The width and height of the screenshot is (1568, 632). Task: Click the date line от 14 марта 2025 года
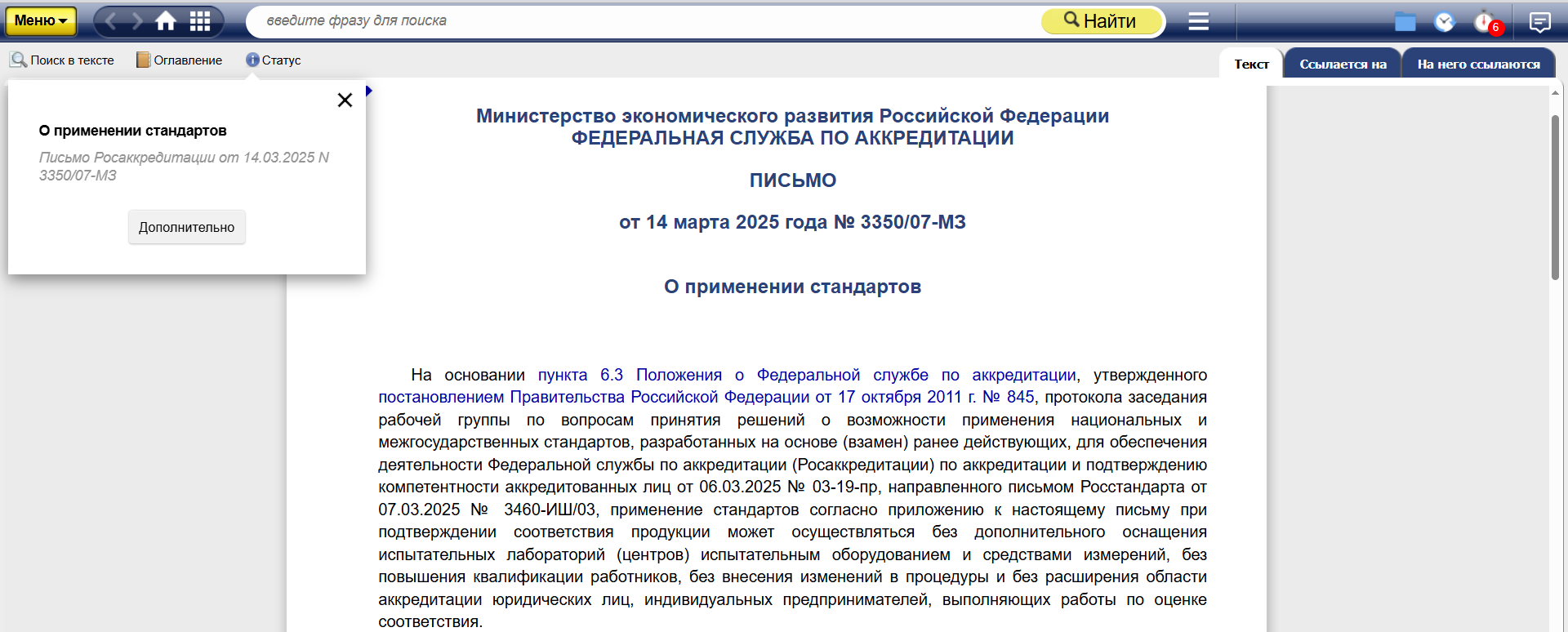coord(792,222)
